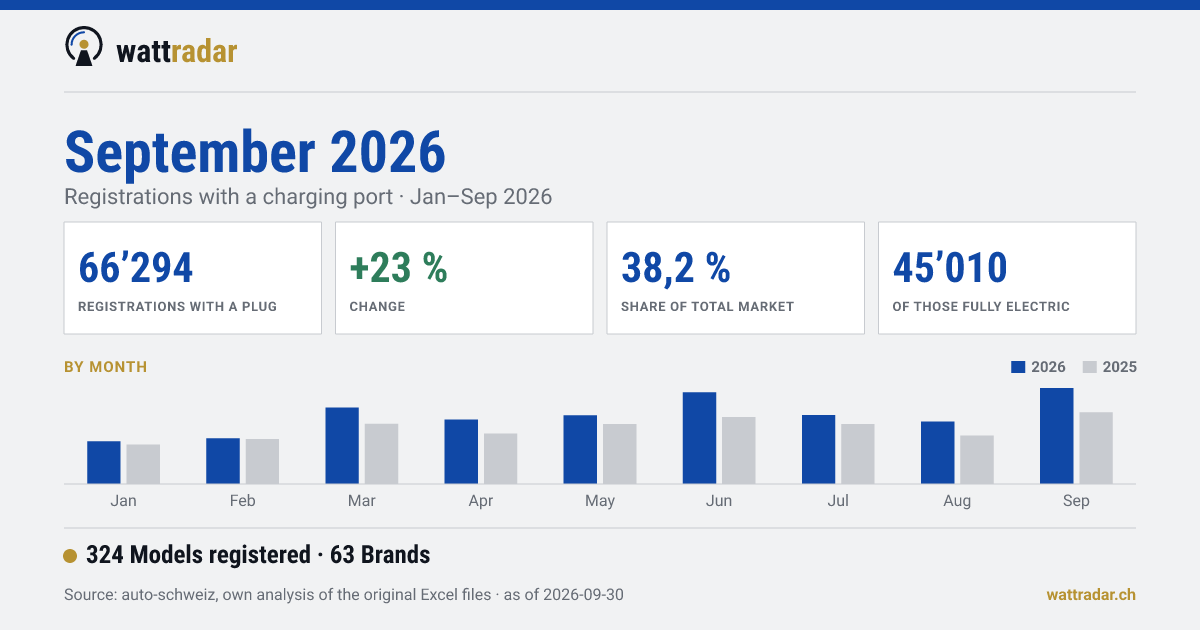Click the 45'010 fully electric figure
Viewport: 1200px width, 630px height.
coord(950,267)
